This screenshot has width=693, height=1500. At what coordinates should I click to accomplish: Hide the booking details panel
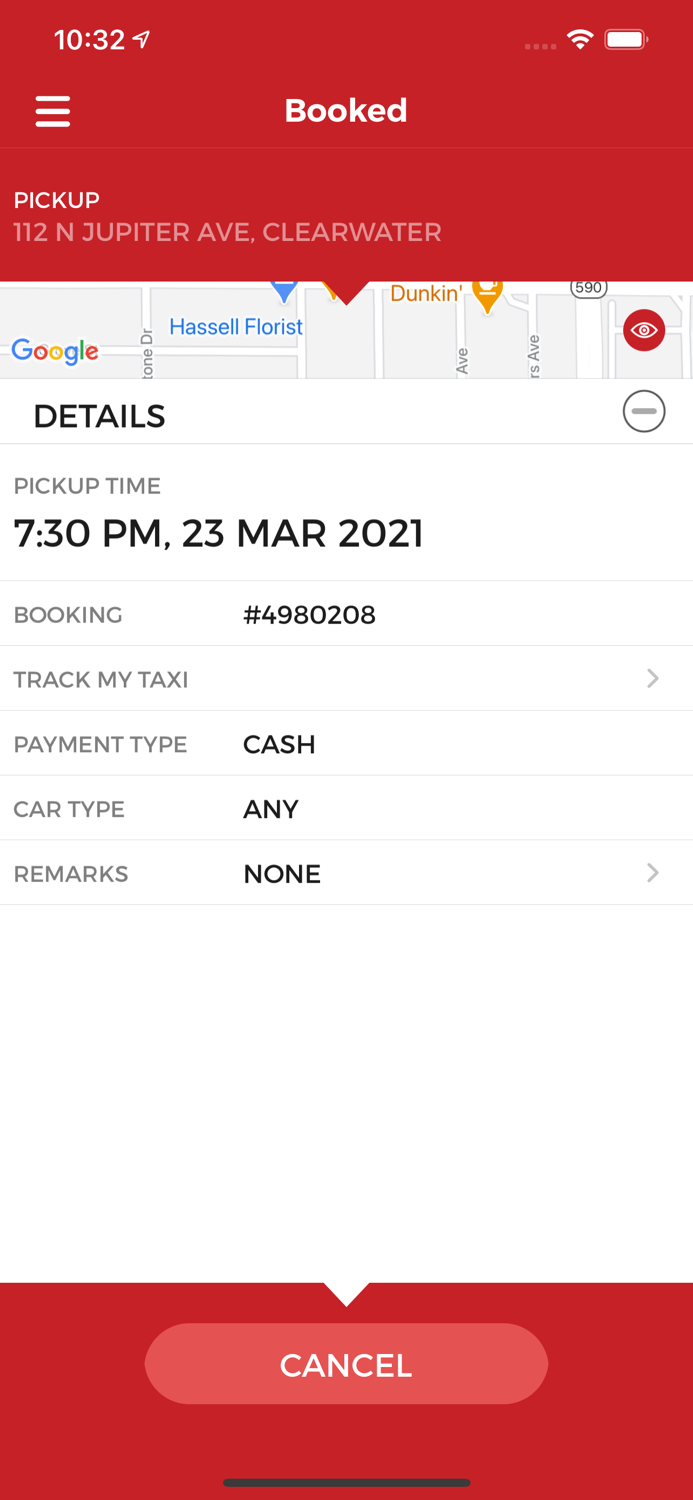644,411
